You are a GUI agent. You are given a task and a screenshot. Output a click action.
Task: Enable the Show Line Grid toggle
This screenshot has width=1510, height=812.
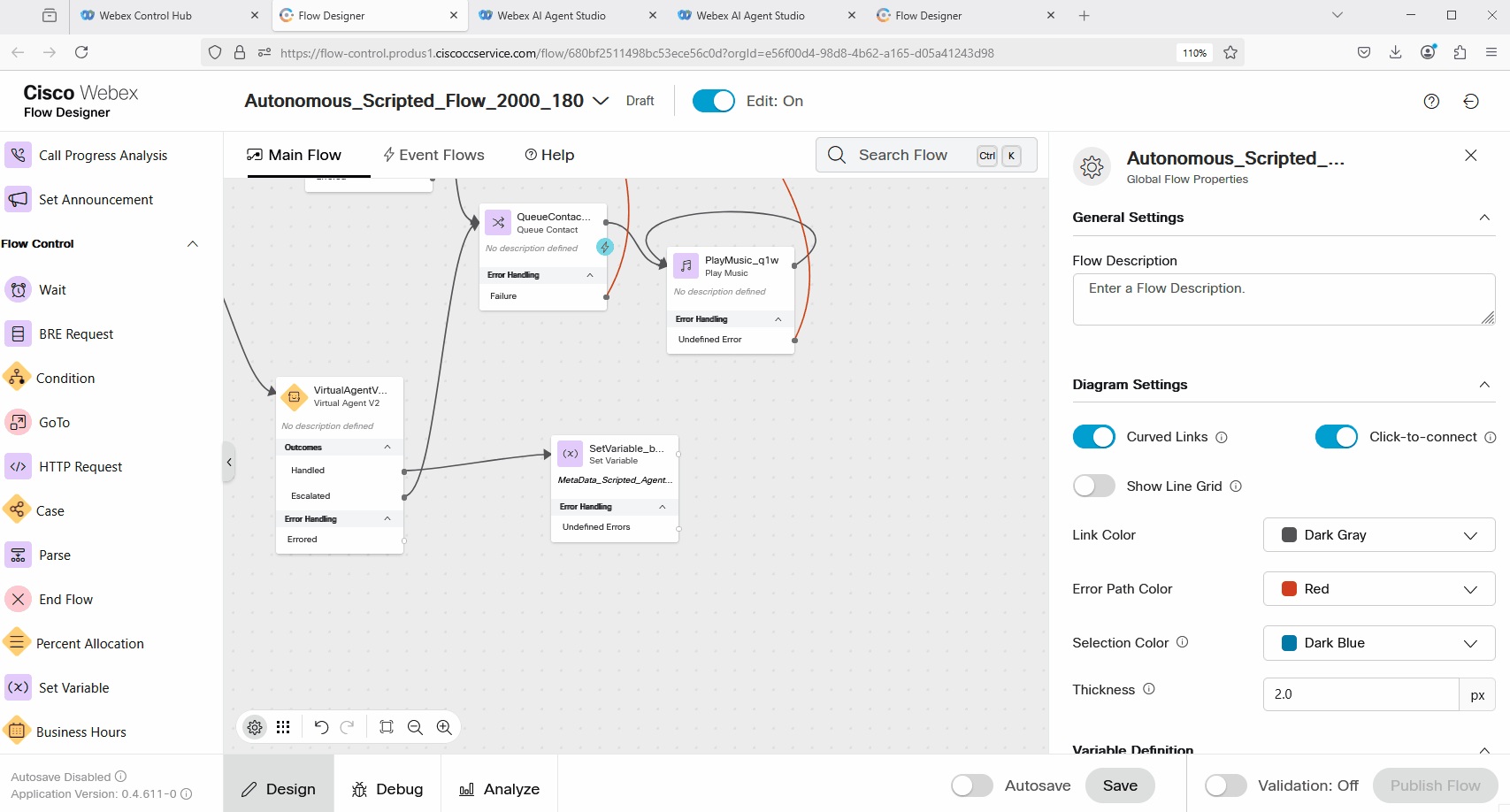[x=1093, y=486]
